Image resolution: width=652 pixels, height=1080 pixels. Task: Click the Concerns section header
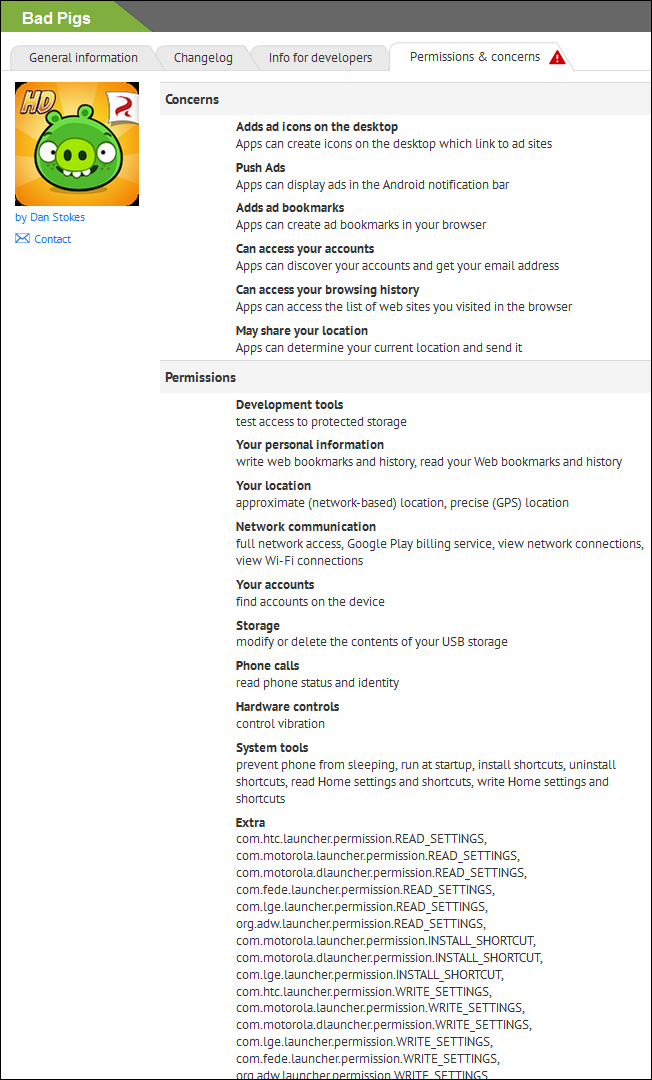pos(192,99)
